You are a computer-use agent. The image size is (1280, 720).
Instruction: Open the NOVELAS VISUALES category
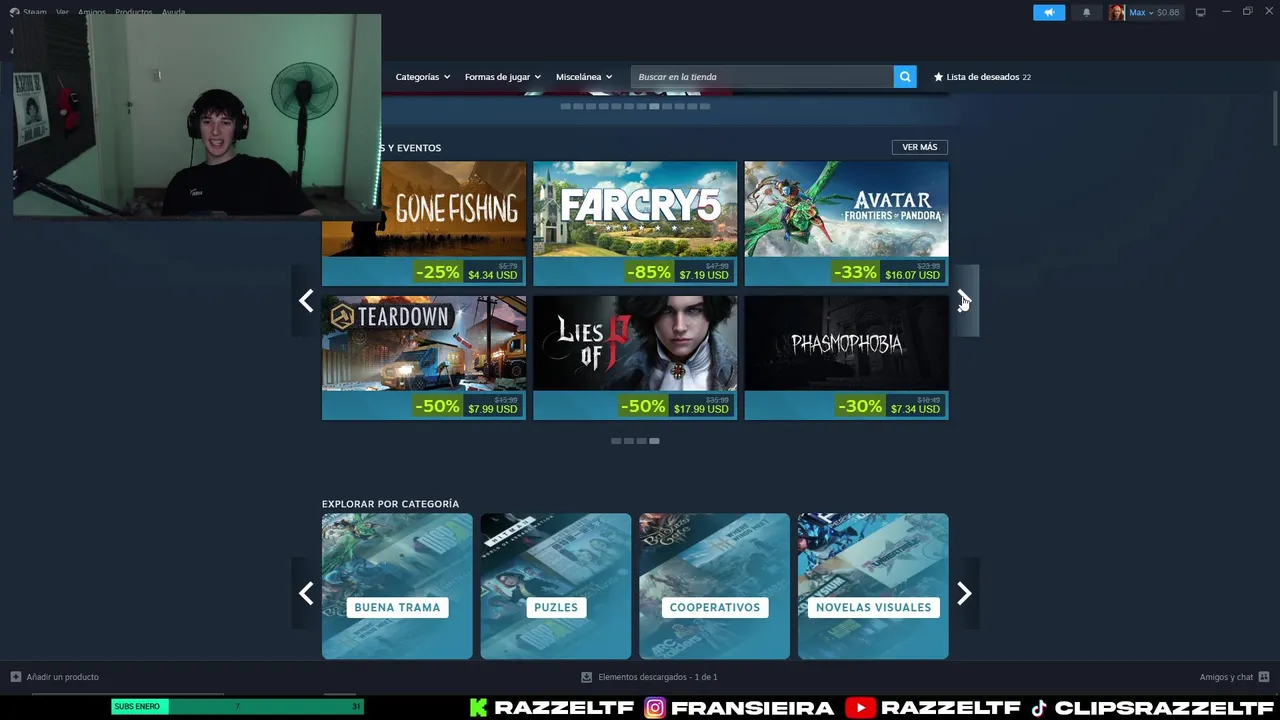click(873, 586)
